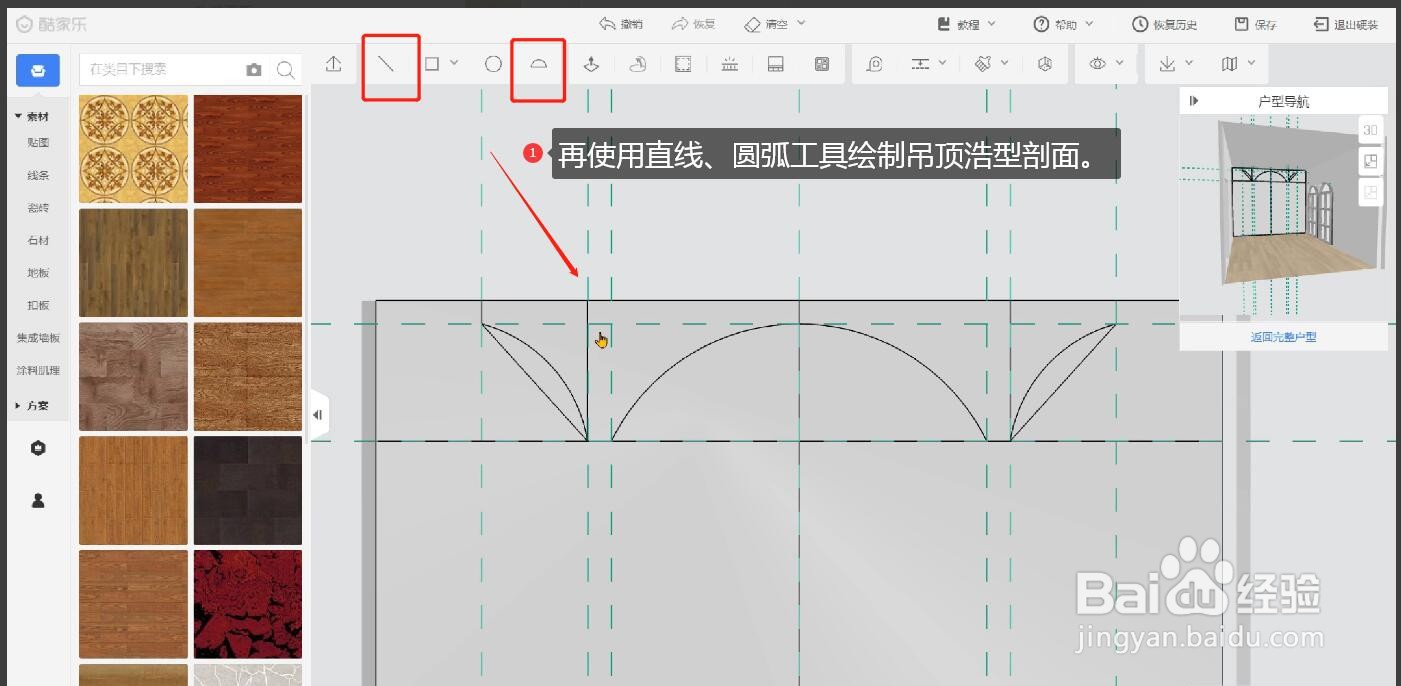The width and height of the screenshot is (1401, 686).
Task: Select the 瓷砖 category
Action: 38,208
